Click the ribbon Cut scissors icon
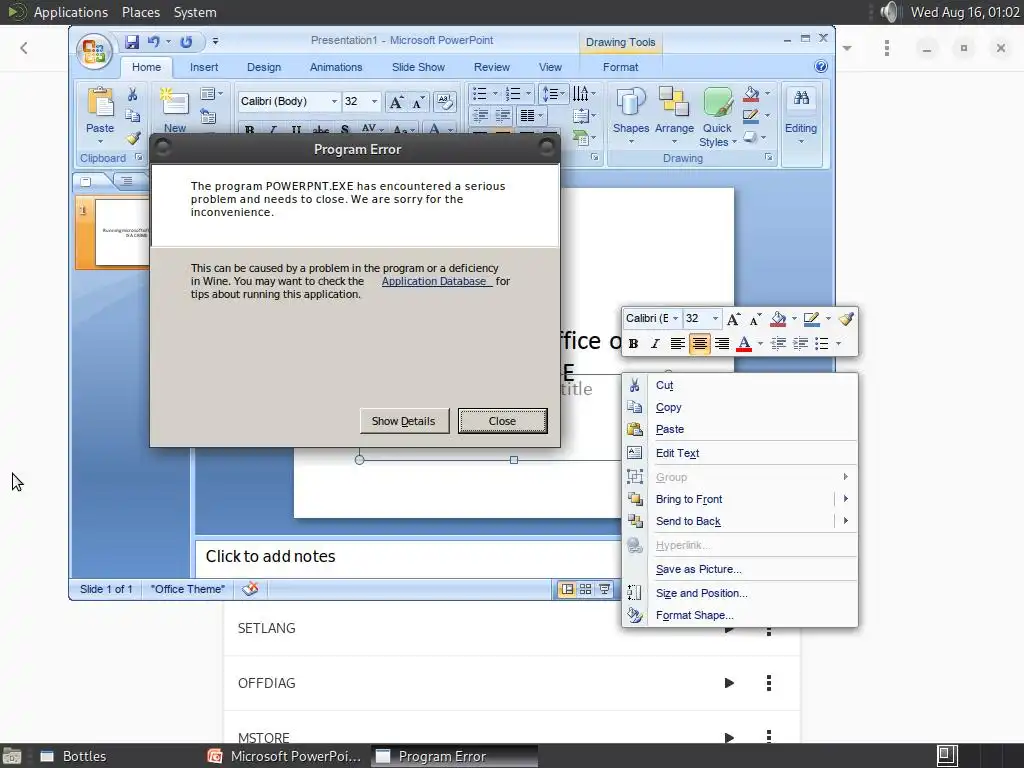 click(x=133, y=95)
